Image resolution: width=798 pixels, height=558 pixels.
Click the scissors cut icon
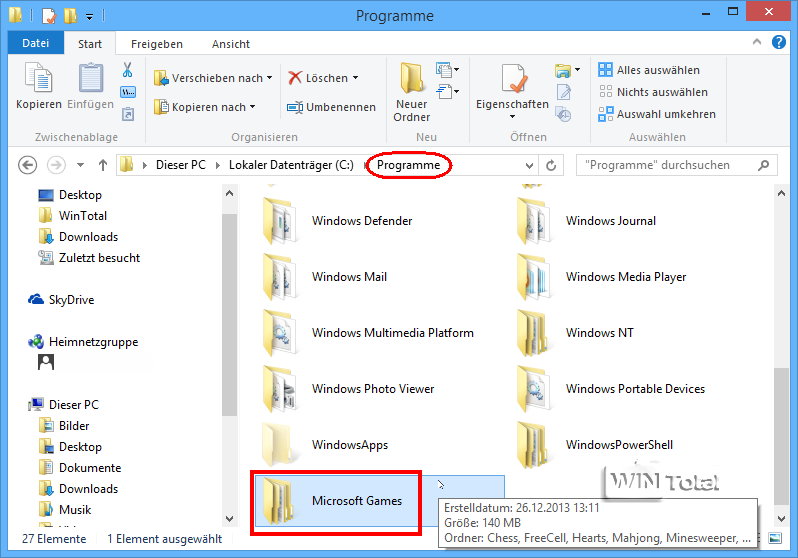click(x=128, y=70)
